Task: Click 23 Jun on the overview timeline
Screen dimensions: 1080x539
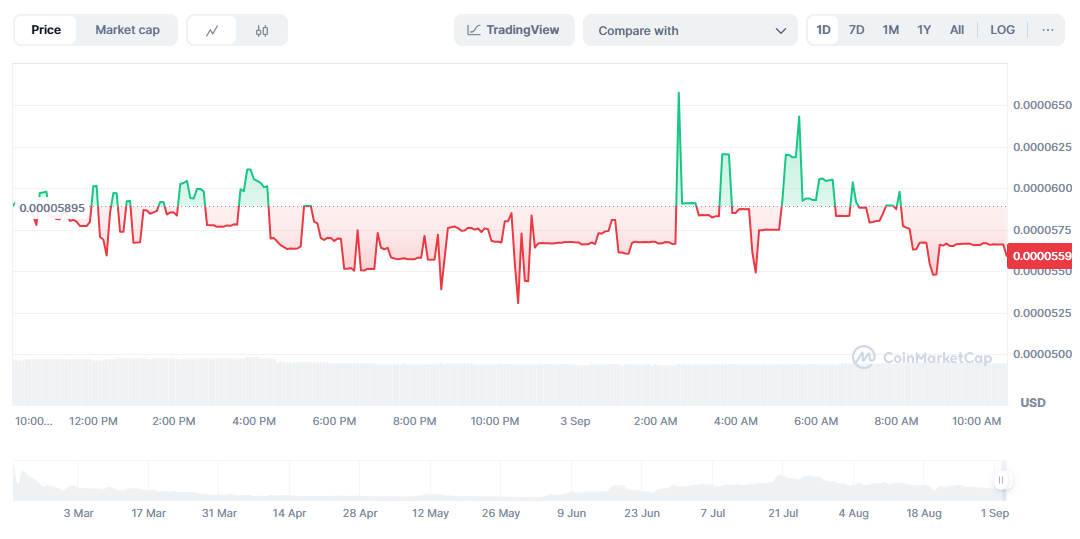Action: coord(641,514)
